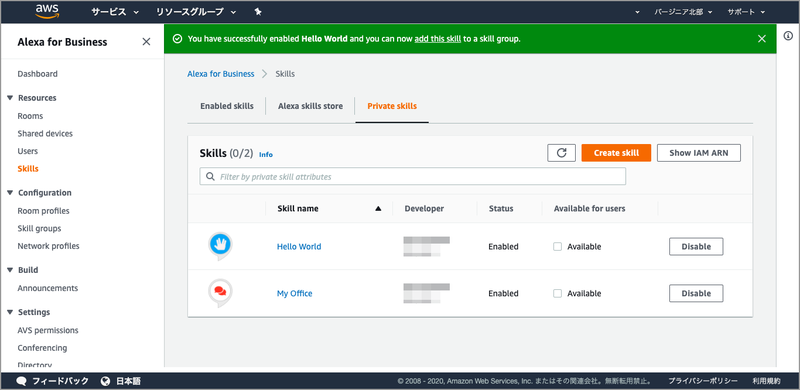The height and width of the screenshot is (390, 800).
Task: Open Users in sidebar
Action: click(28, 151)
